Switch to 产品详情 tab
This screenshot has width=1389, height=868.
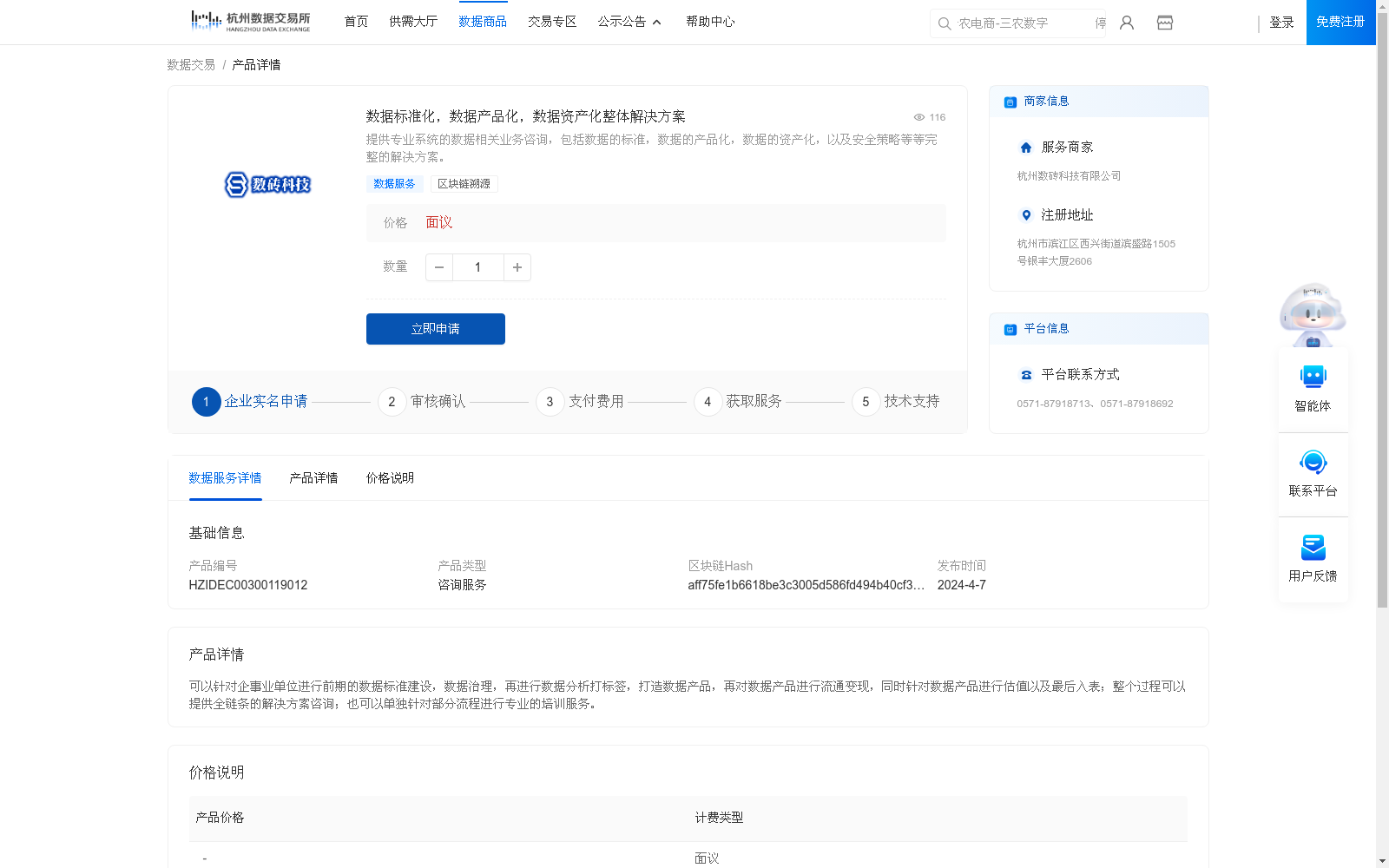pos(313,478)
